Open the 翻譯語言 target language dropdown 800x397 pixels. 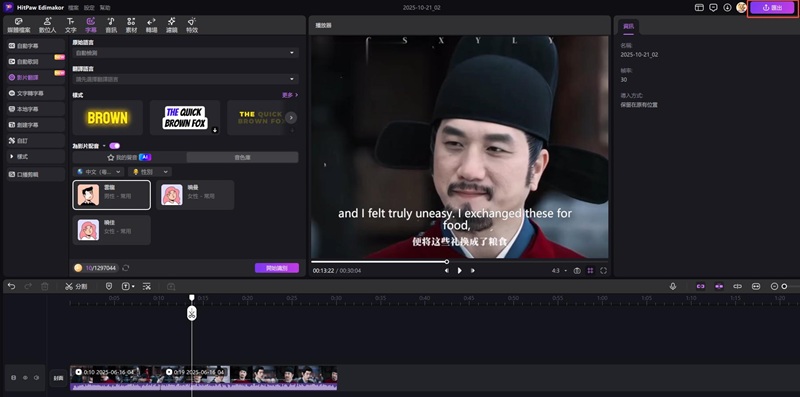tap(185, 79)
